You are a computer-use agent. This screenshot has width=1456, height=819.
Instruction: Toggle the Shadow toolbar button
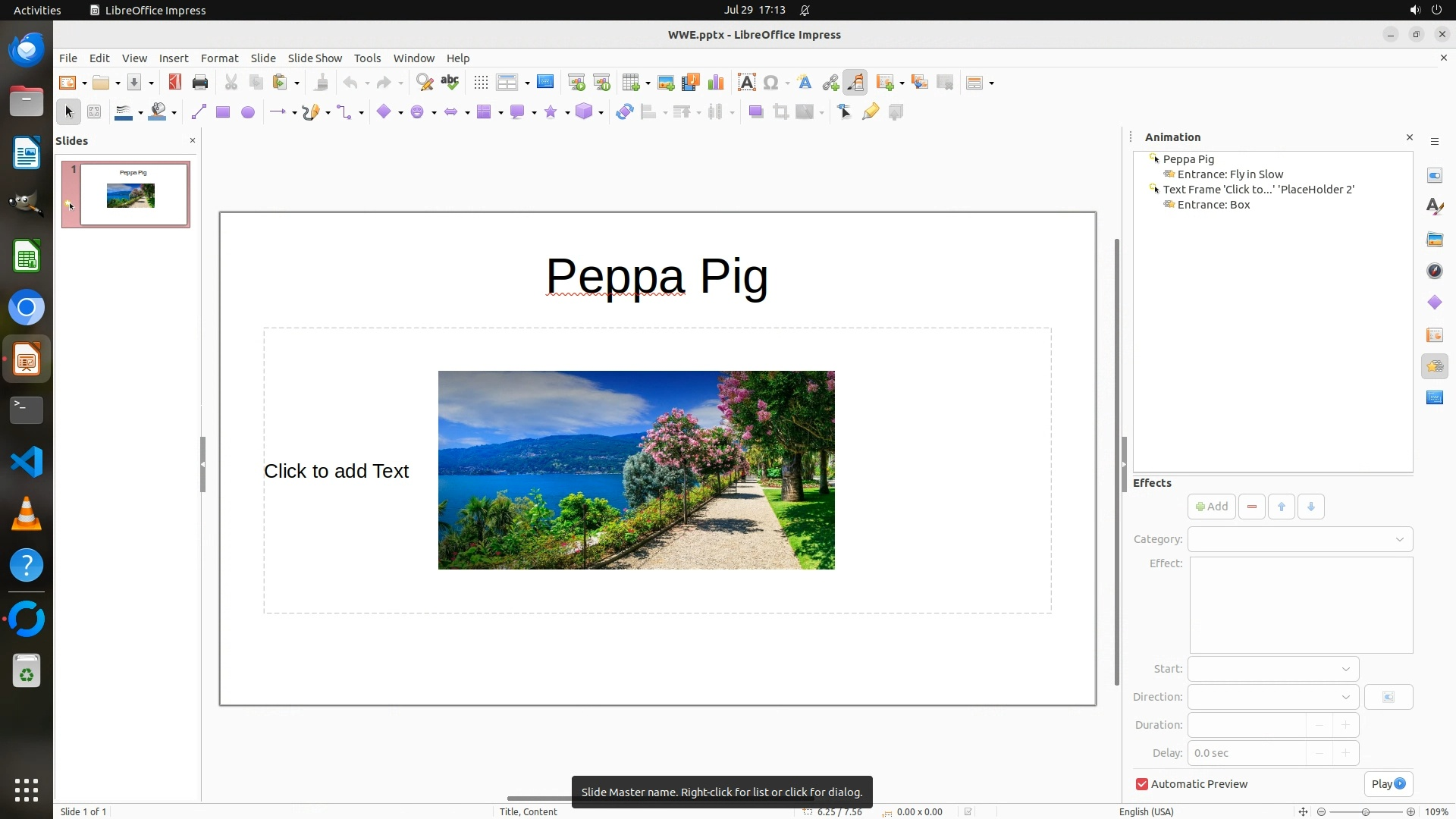tap(755, 112)
